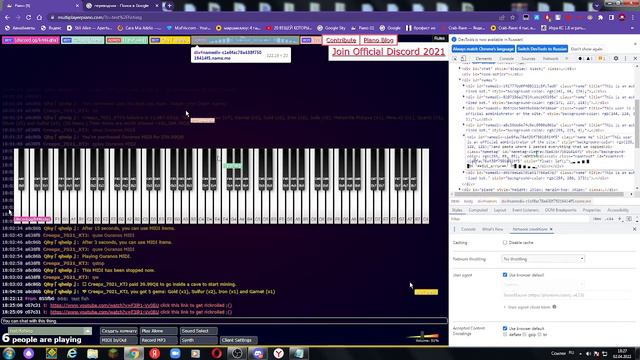Expand the div id="names" tree node
This screenshot has width=640, height=360.
[x=461, y=80]
